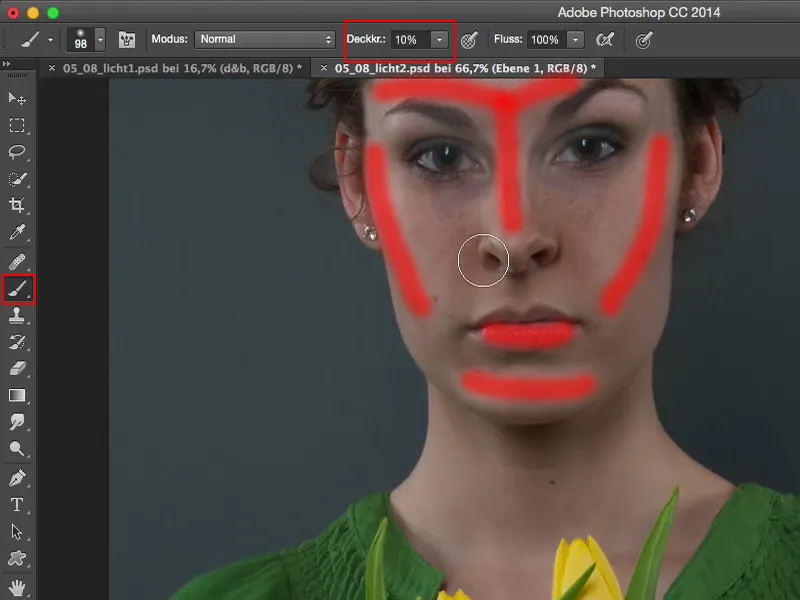Open the Modus Normal dropdown
This screenshot has height=600, width=800.
tap(264, 39)
